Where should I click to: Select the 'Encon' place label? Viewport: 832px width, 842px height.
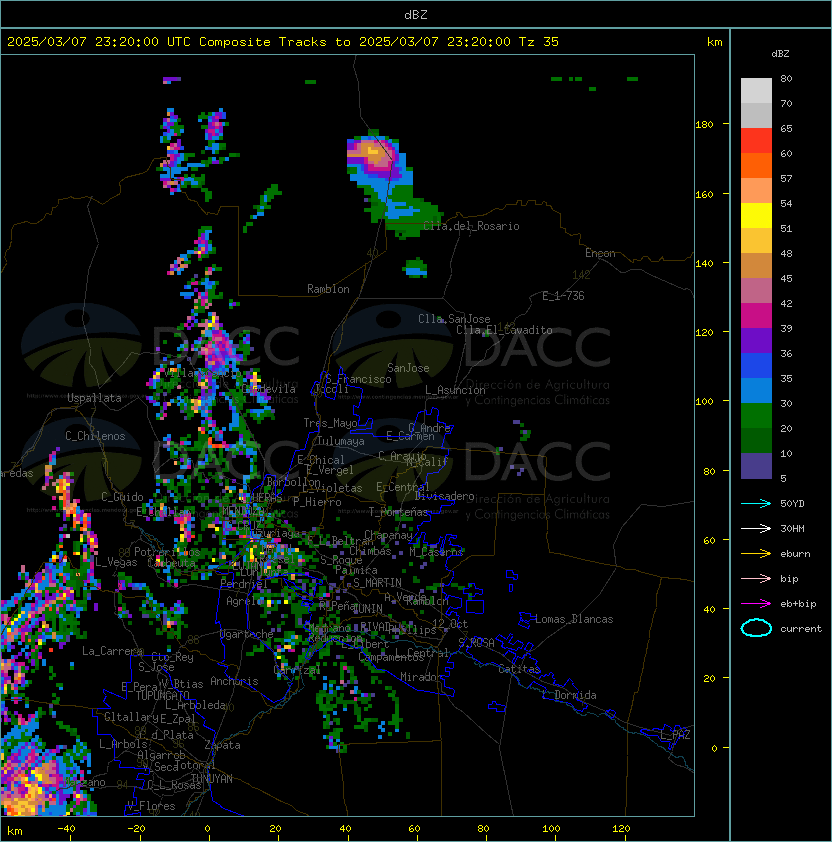tap(600, 253)
